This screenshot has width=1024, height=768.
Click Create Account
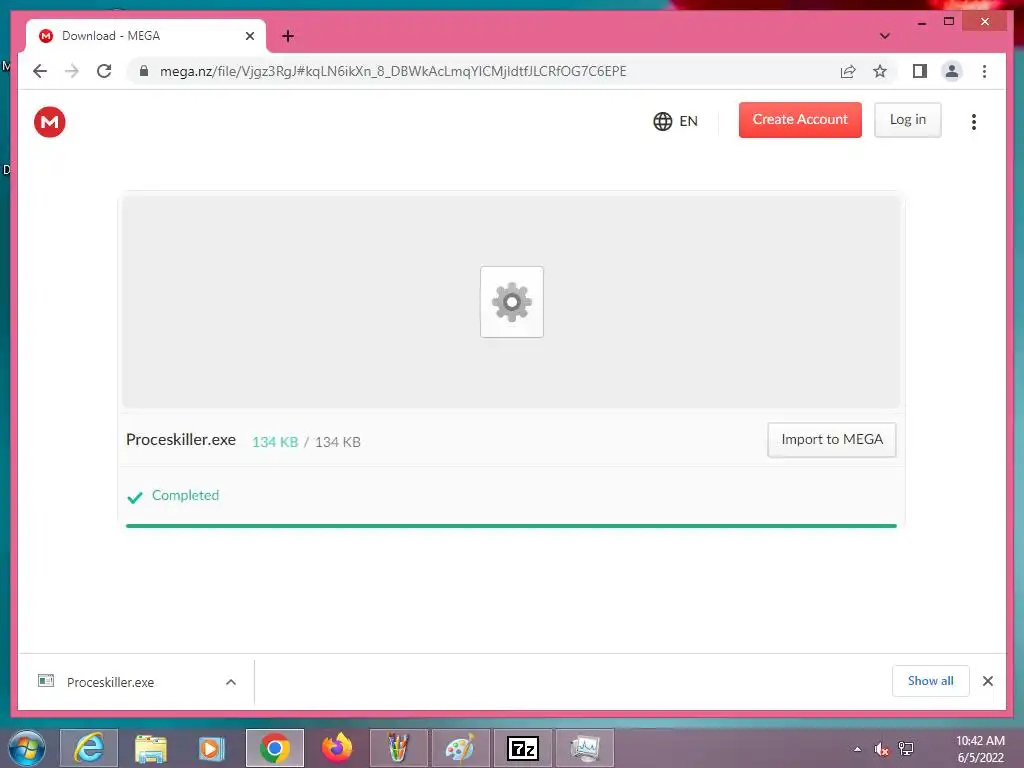(x=800, y=120)
